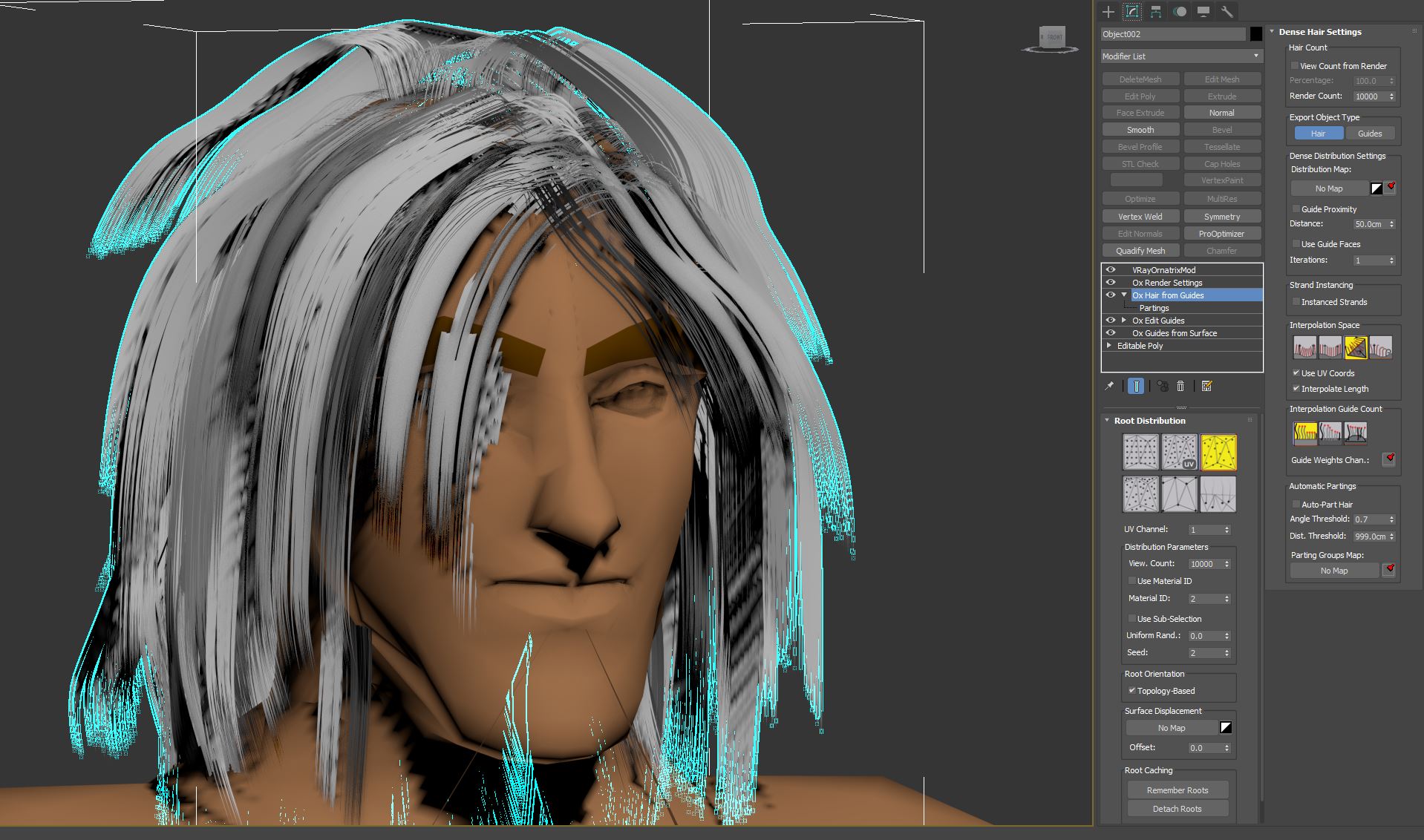
Task: Select Guides export object type
Action: 1369,134
